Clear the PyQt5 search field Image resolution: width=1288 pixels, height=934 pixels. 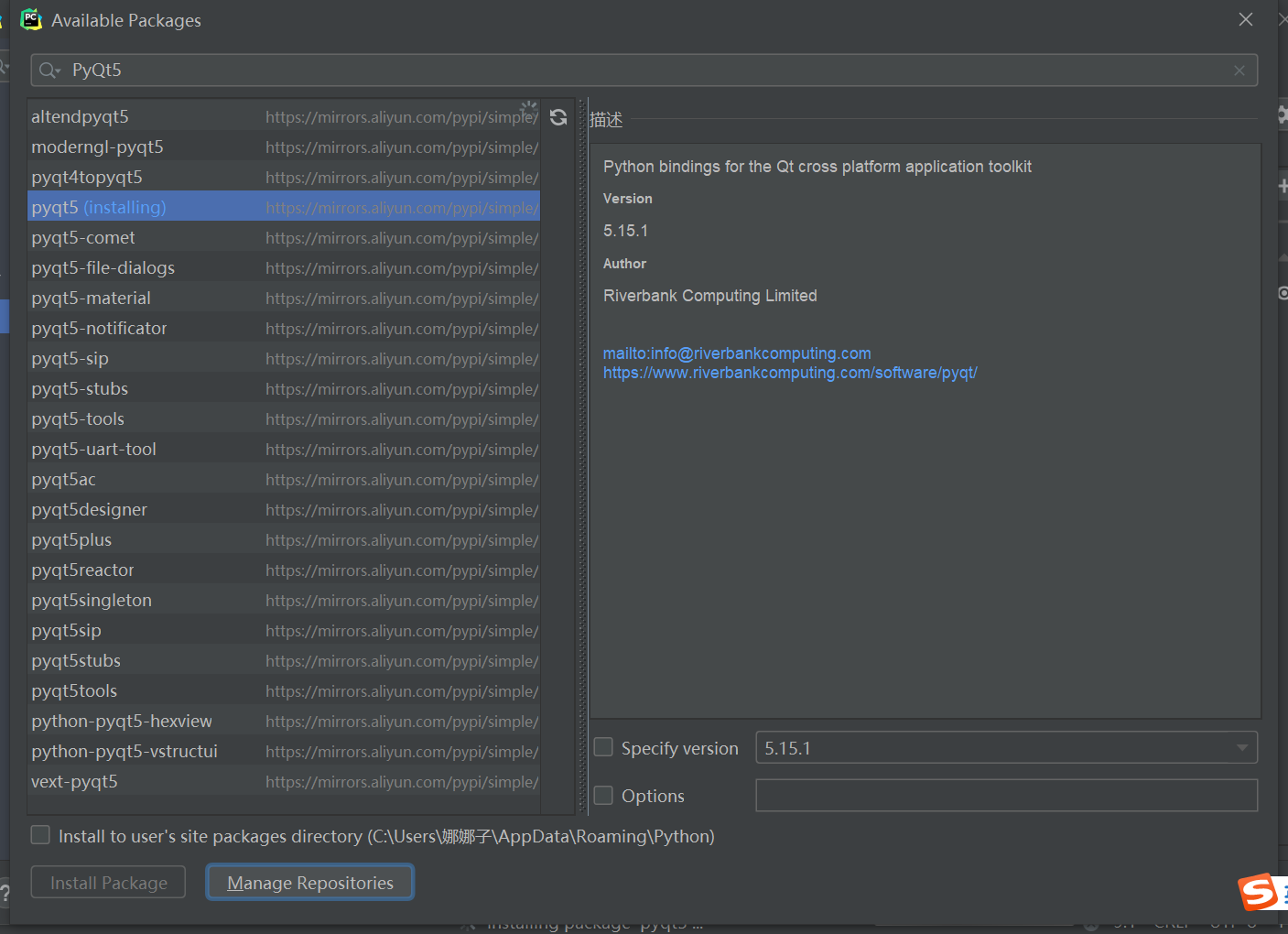(1239, 71)
